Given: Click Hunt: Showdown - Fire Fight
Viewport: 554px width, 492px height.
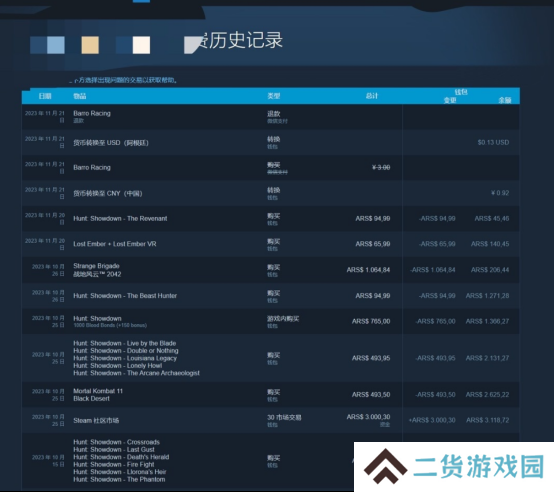Looking at the screenshot, I should click(114, 464).
